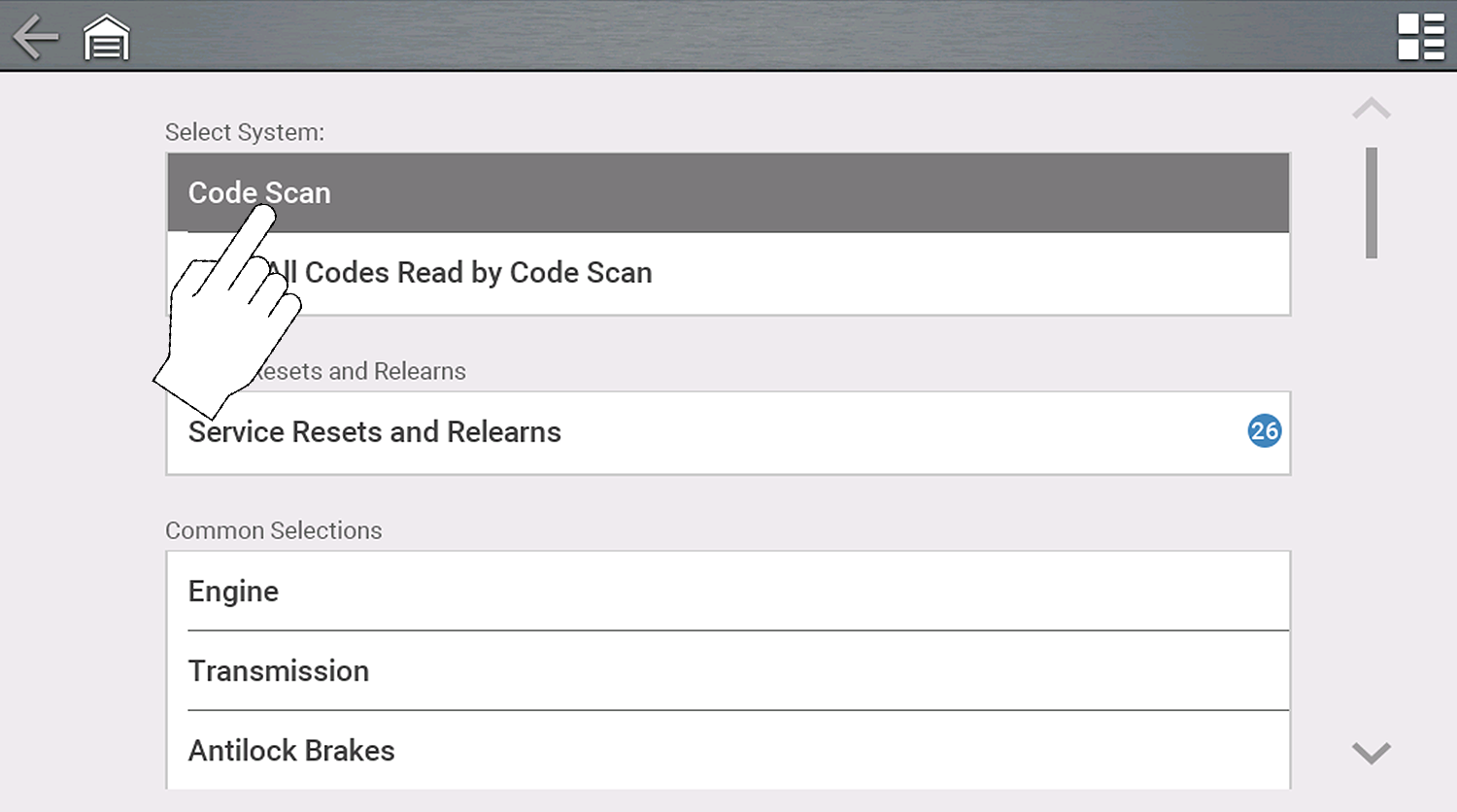Open the view layout icon at top right

pos(1420,37)
